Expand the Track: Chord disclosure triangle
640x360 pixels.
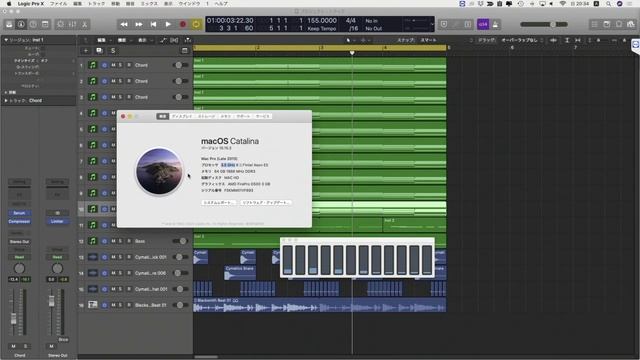[6, 100]
